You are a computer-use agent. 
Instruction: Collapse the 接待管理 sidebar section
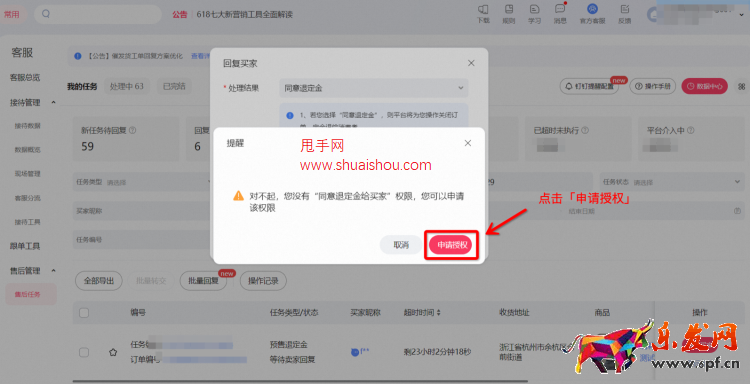coord(53,102)
